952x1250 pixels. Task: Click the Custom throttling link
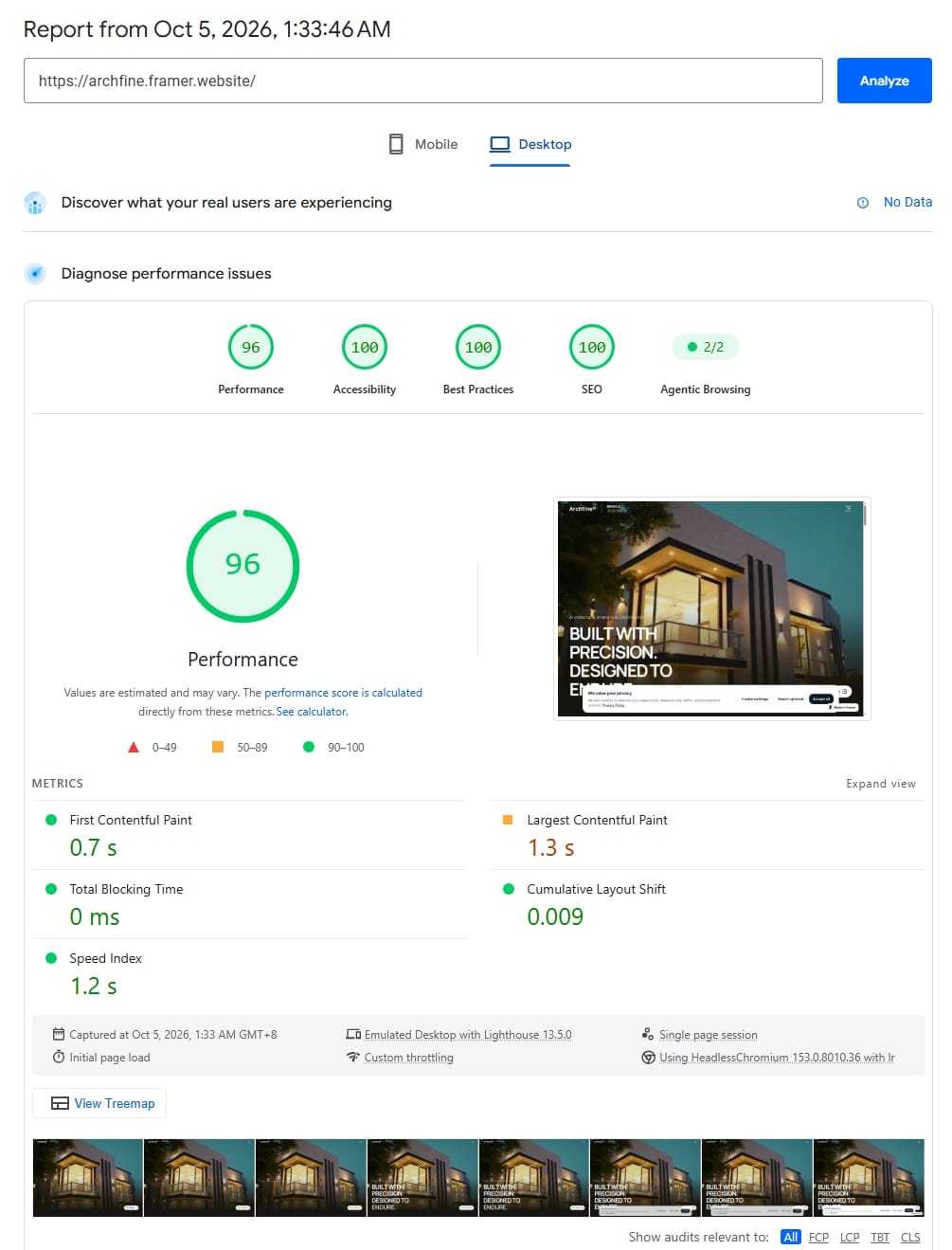[x=408, y=1058]
